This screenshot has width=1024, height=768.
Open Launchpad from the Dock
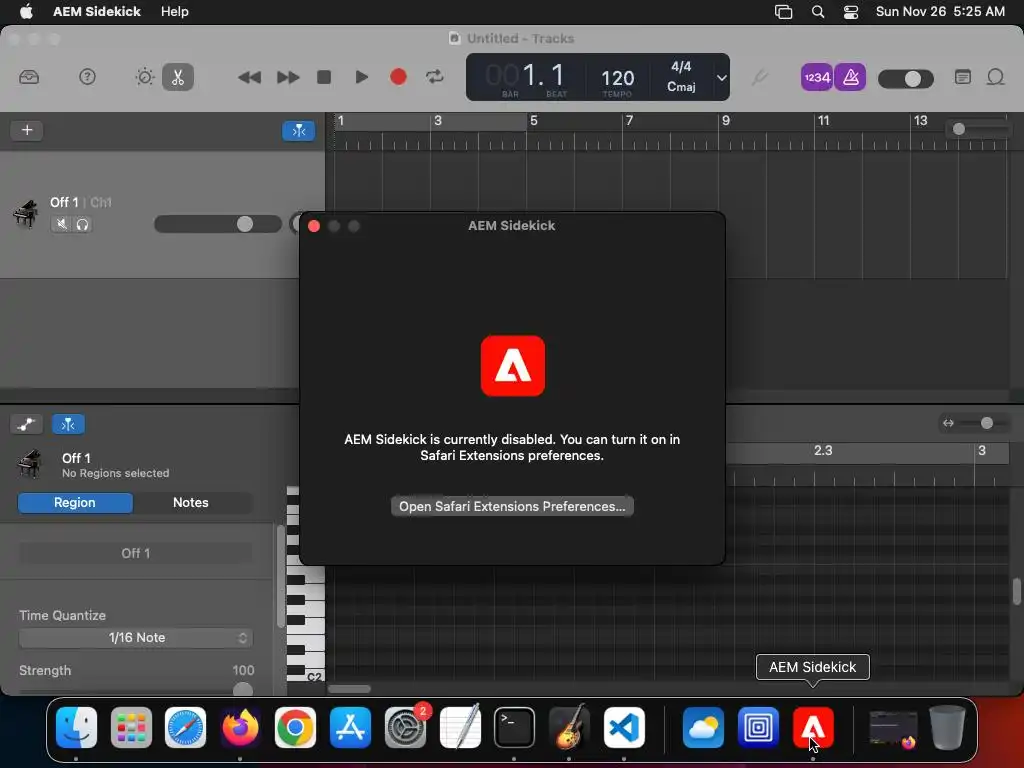point(131,728)
